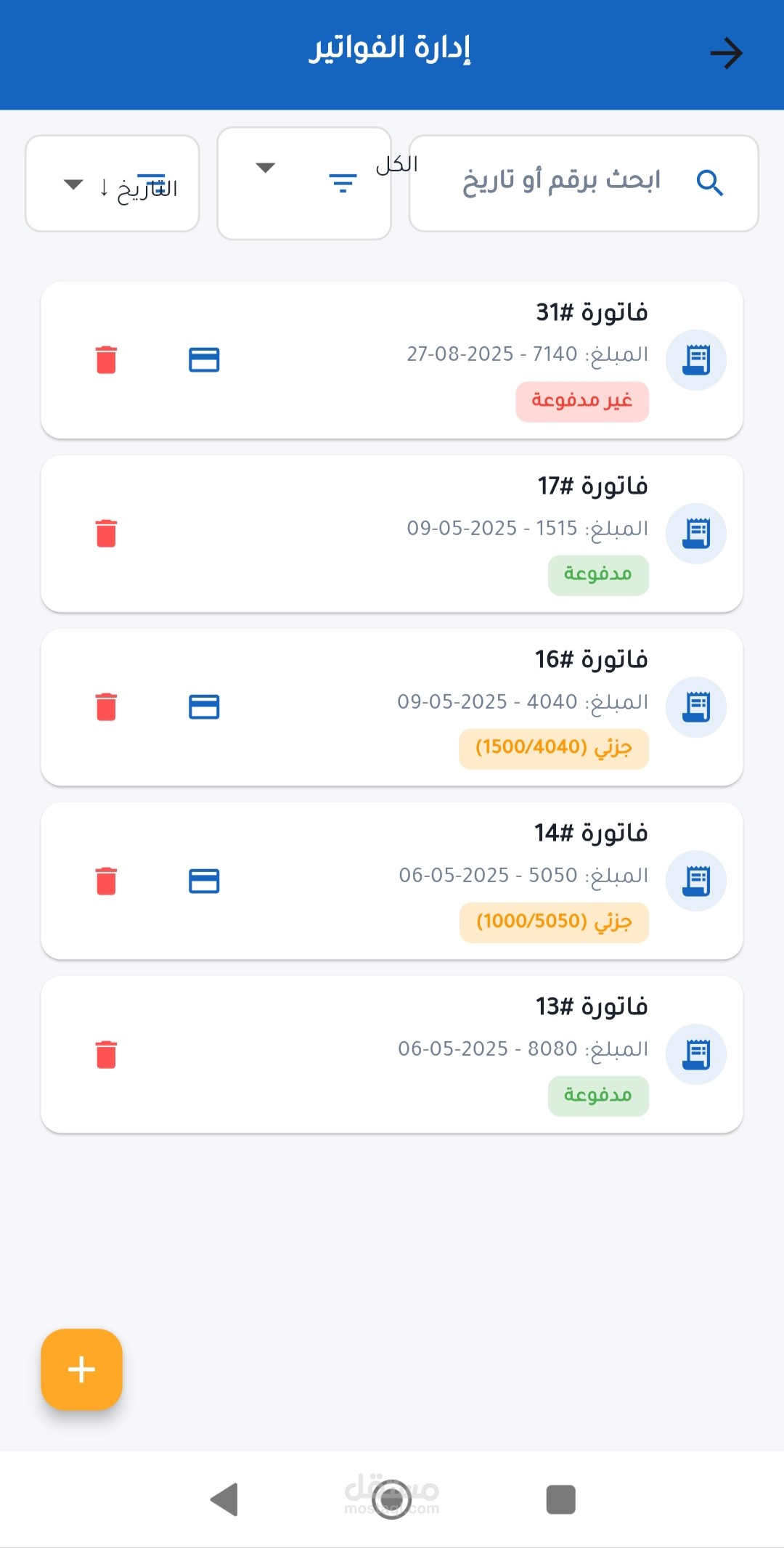This screenshot has height=1548, width=784.
Task: Delete invoice #31 with trash icon
Action: 106,359
